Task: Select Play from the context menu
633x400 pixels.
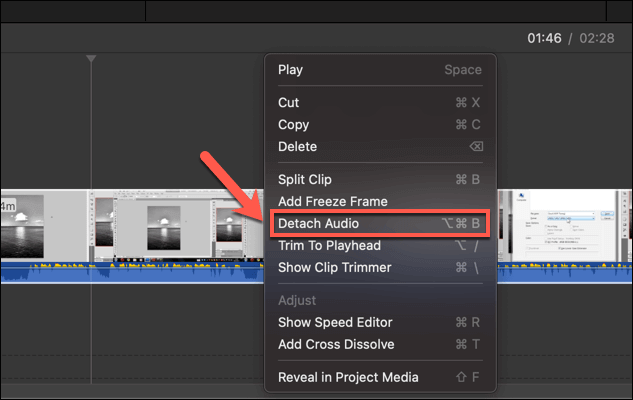Action: click(x=291, y=70)
